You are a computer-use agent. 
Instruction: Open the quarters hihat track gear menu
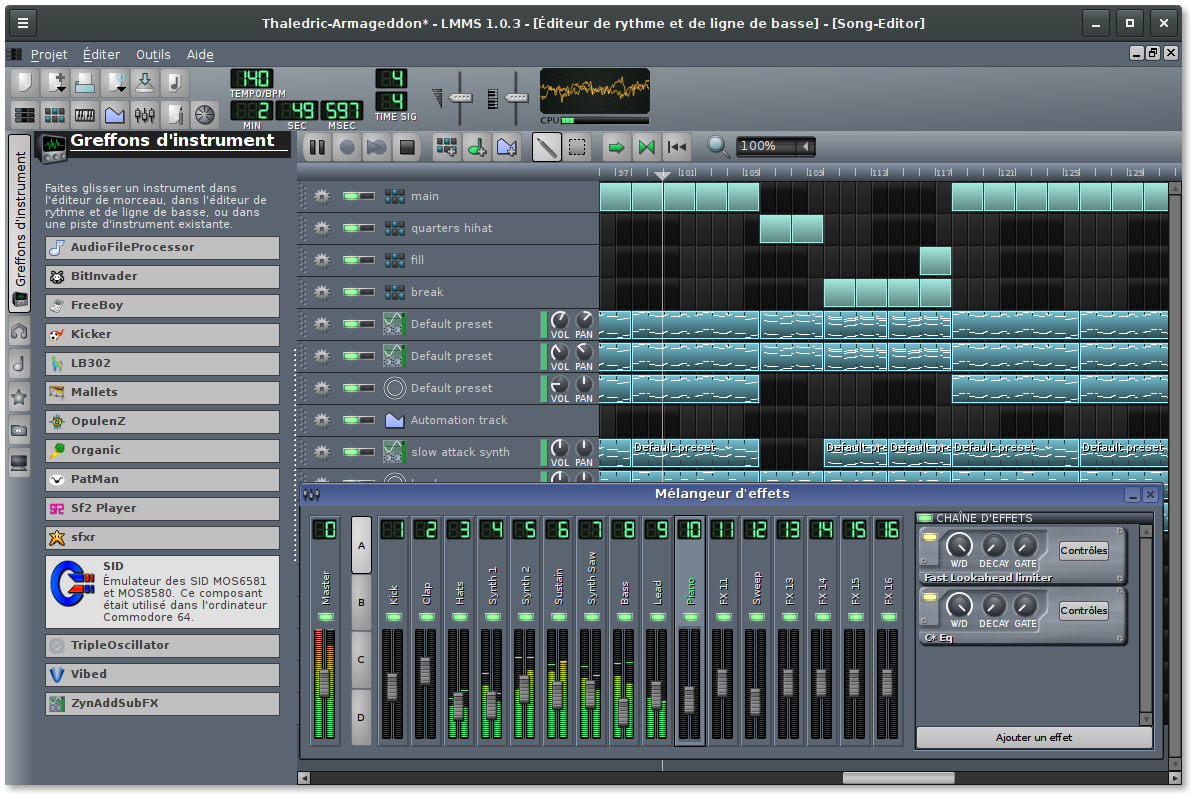pos(322,229)
